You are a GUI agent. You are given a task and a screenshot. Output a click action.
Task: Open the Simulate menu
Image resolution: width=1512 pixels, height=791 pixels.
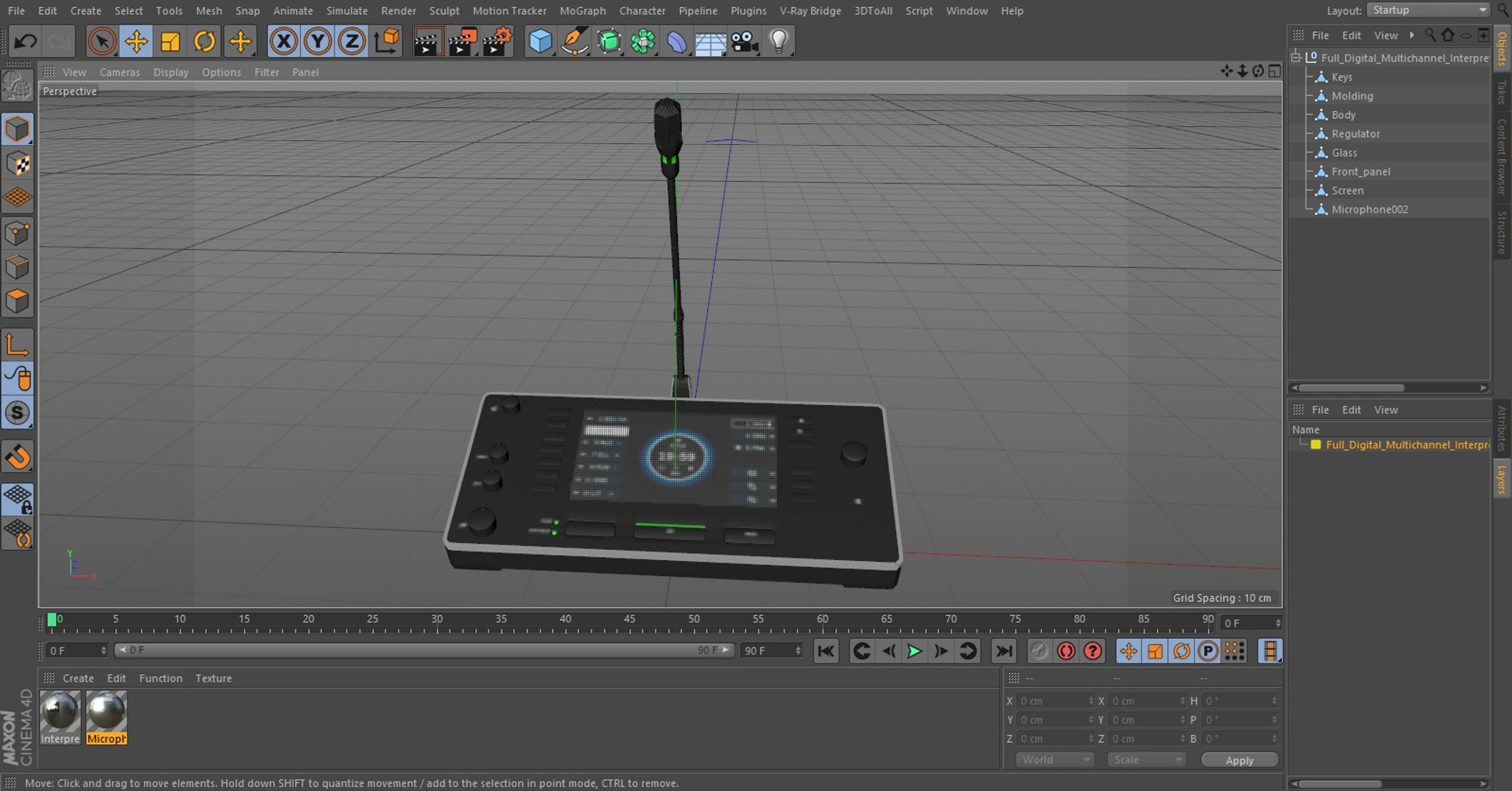pyautogui.click(x=347, y=11)
